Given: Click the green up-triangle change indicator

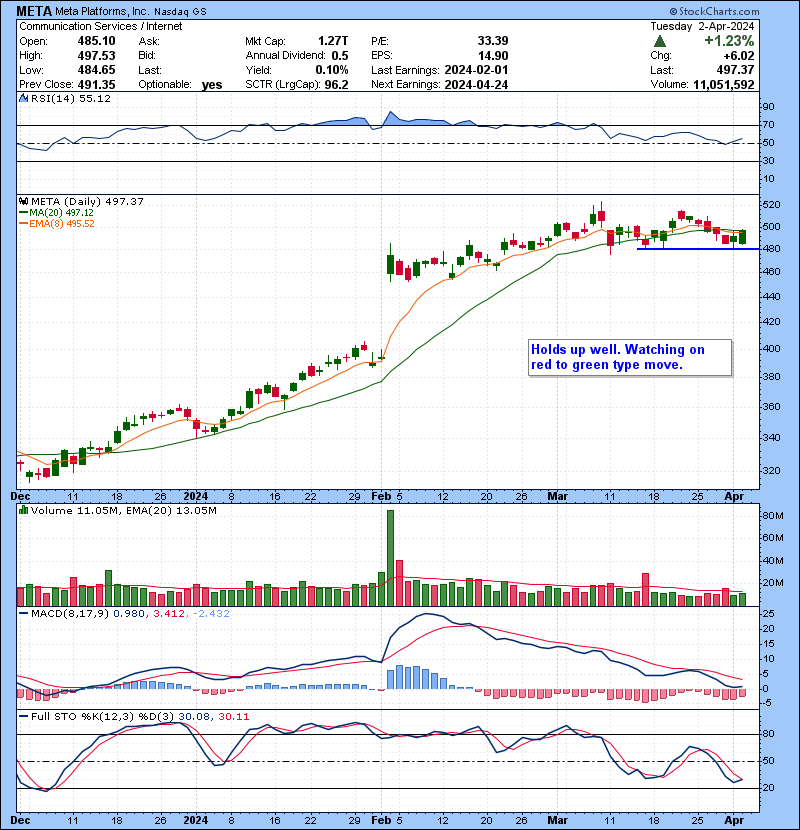Looking at the screenshot, I should point(659,41).
